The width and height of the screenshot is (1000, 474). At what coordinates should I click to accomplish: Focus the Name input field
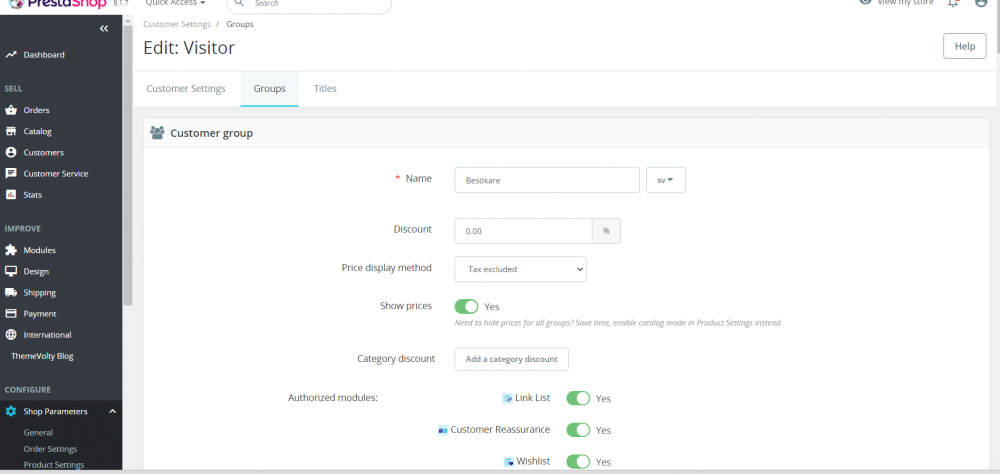pyautogui.click(x=547, y=180)
